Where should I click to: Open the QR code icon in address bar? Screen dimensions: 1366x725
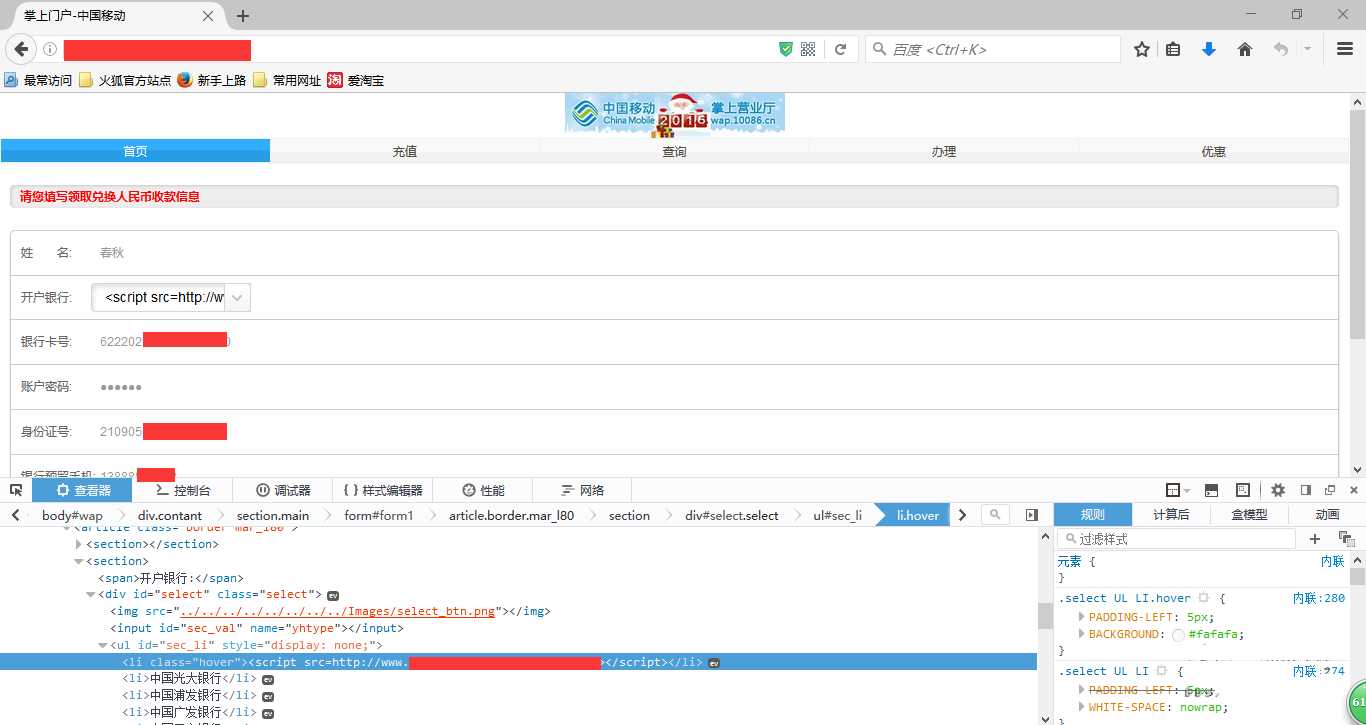coord(808,49)
